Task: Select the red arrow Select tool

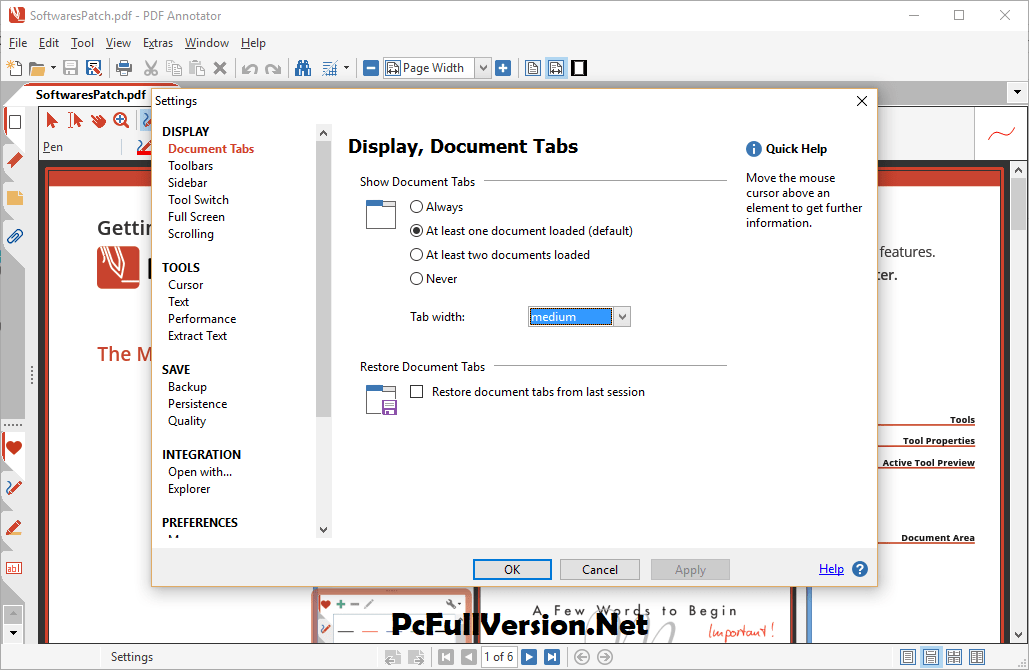Action: [52, 120]
